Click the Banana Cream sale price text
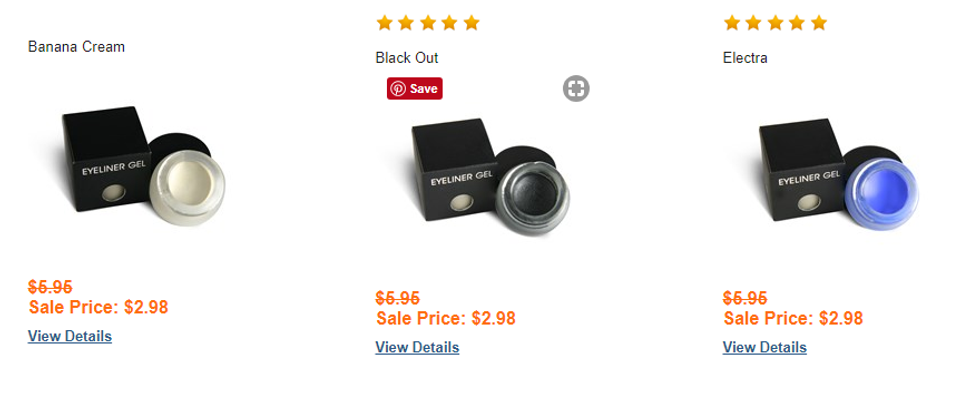 98,307
